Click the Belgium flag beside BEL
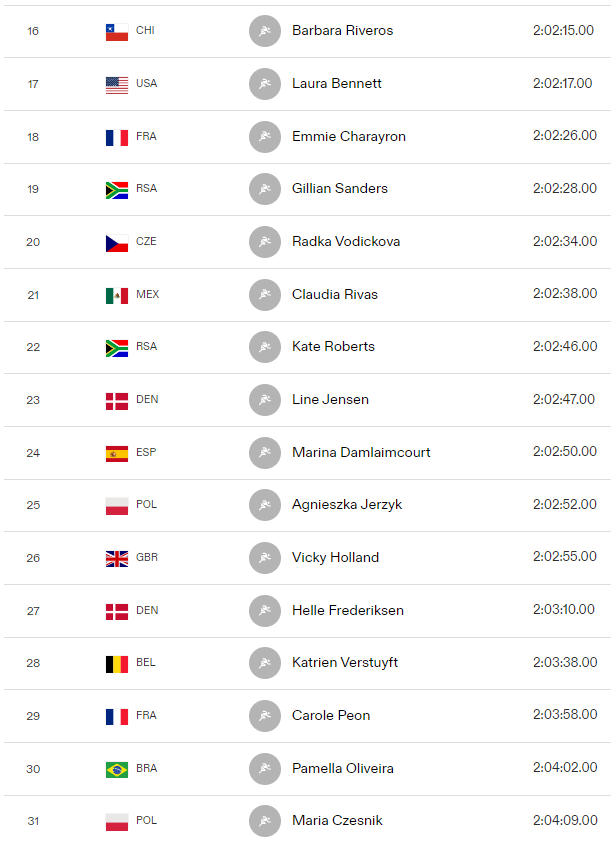Screen dimensions: 611x847 (117, 664)
